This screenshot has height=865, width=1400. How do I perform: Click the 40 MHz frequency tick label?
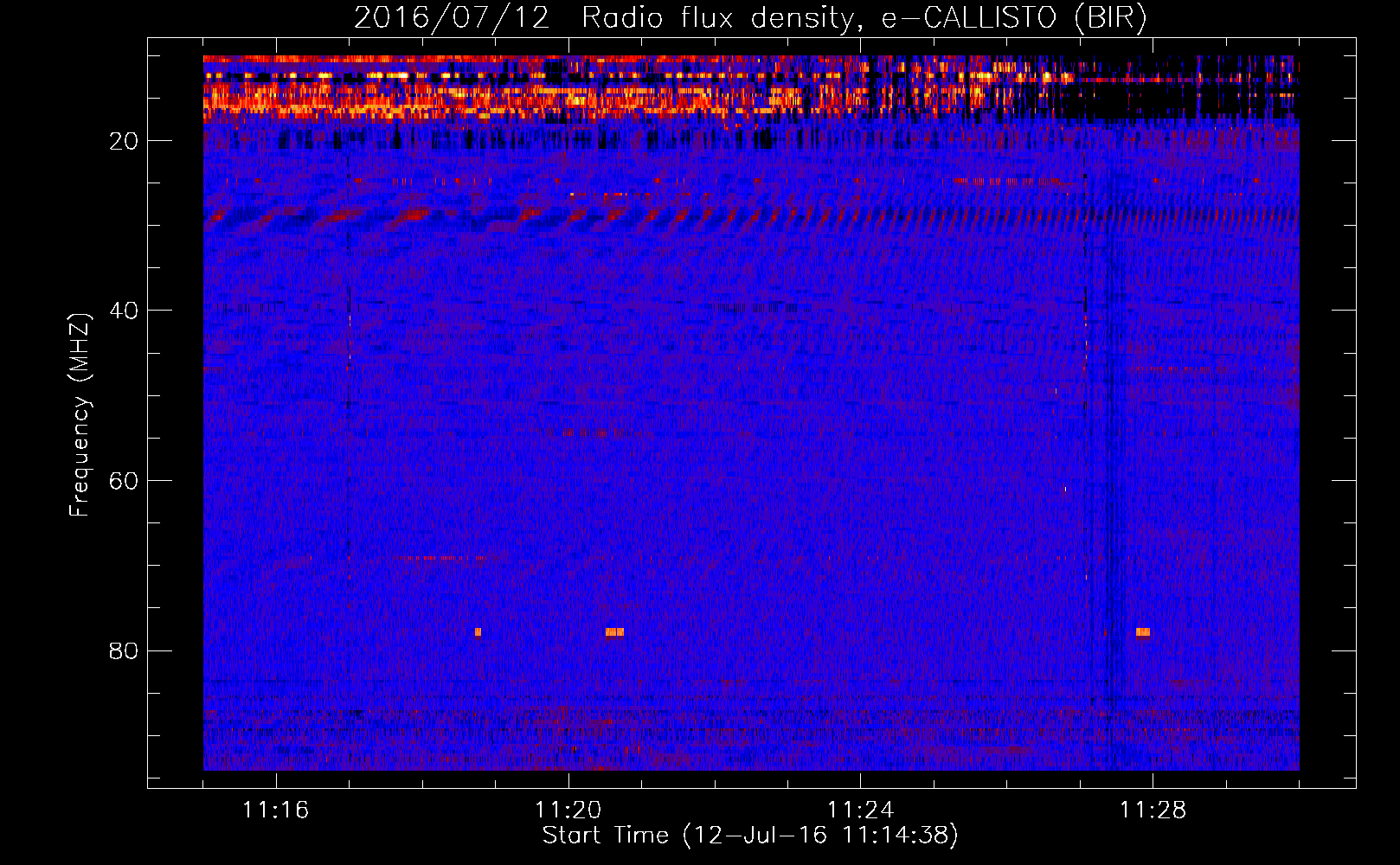(124, 311)
